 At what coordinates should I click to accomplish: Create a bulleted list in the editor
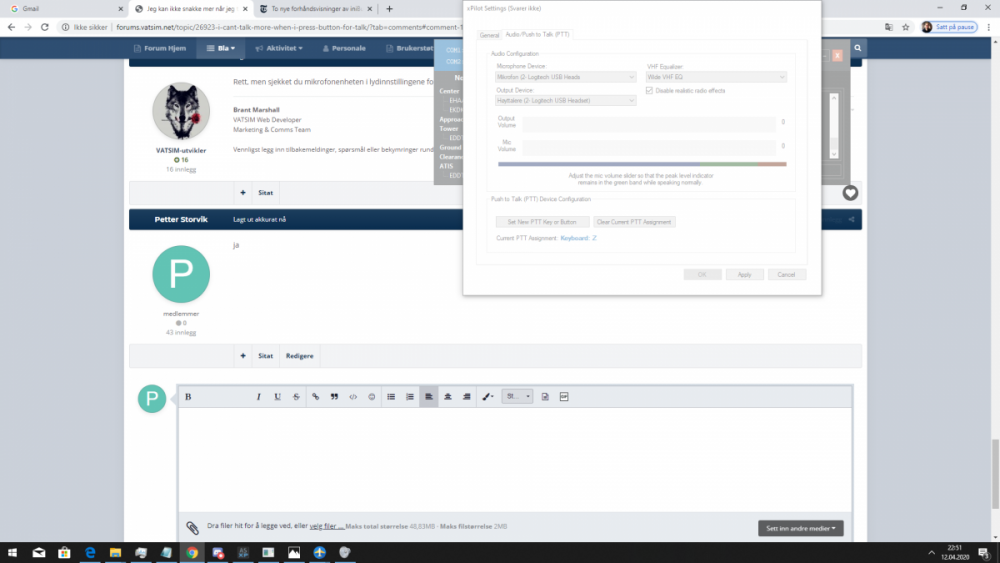[x=391, y=397]
